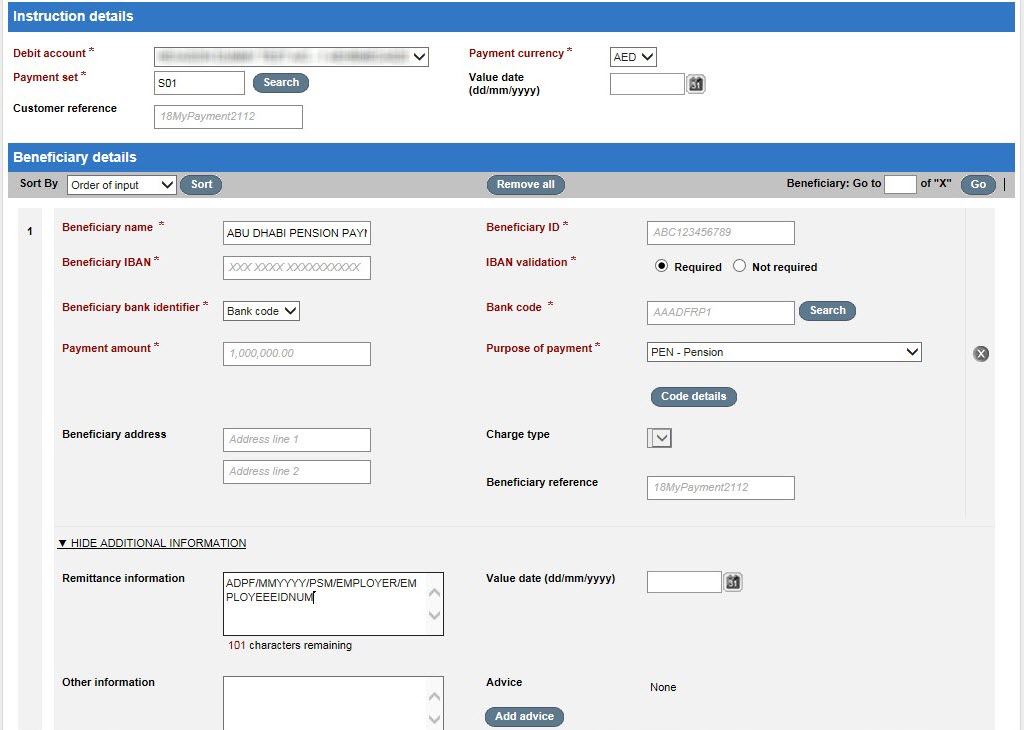This screenshot has width=1024, height=730.
Task: Open the calendar picker for payment value date
Action: point(695,83)
